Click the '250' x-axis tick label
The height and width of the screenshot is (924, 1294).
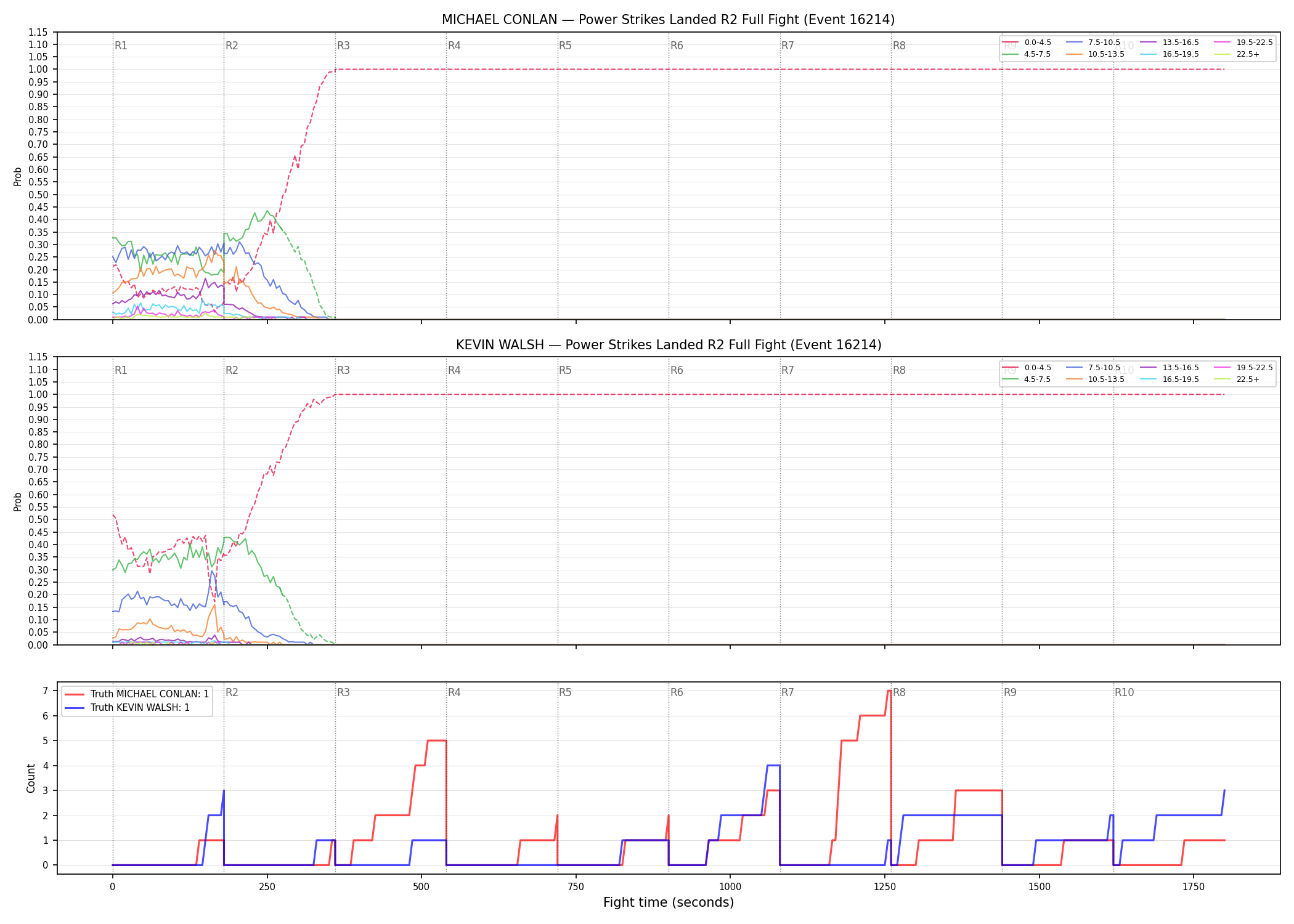pos(267,887)
